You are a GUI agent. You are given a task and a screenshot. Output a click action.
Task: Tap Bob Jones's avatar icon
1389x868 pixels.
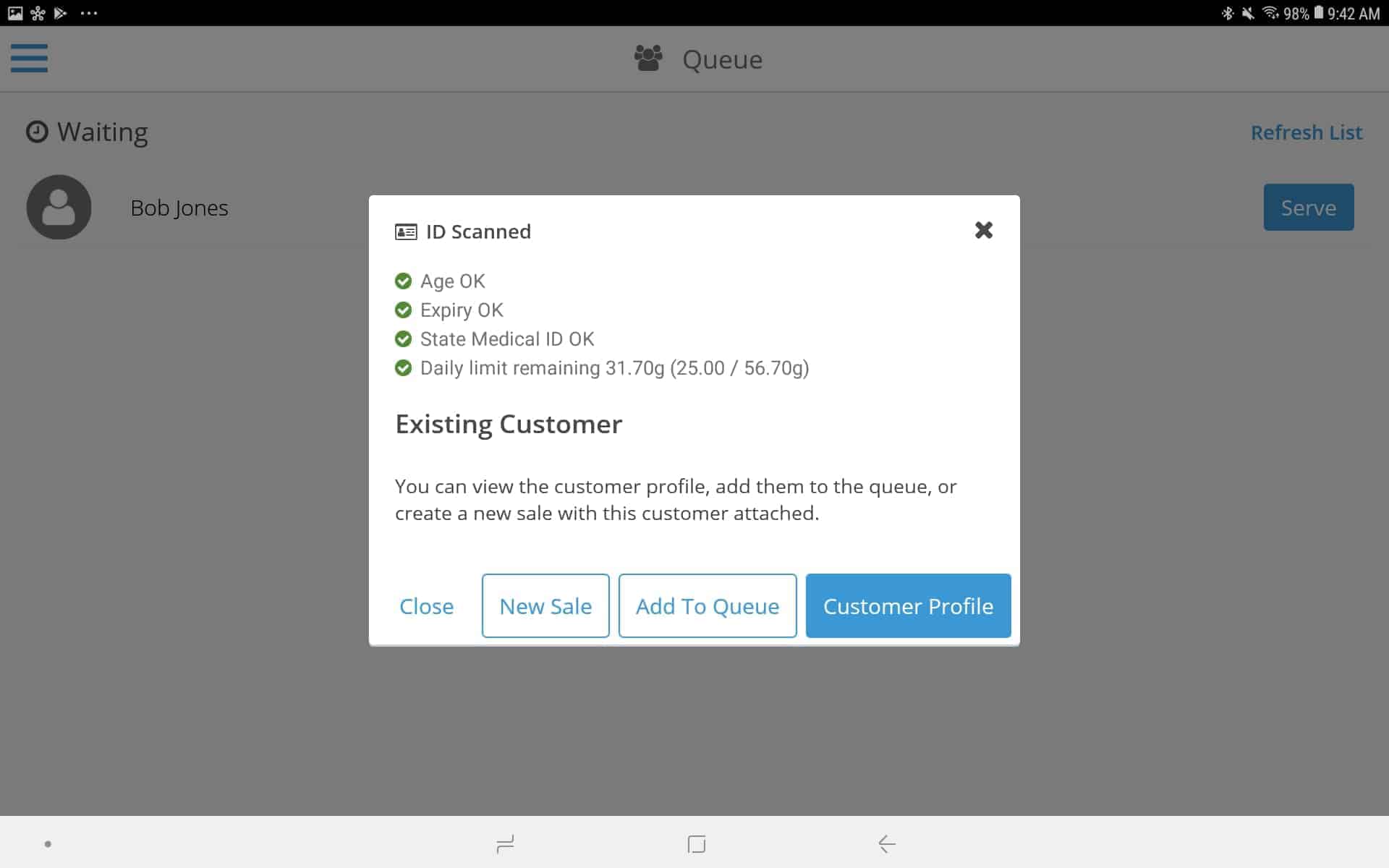pos(59,208)
